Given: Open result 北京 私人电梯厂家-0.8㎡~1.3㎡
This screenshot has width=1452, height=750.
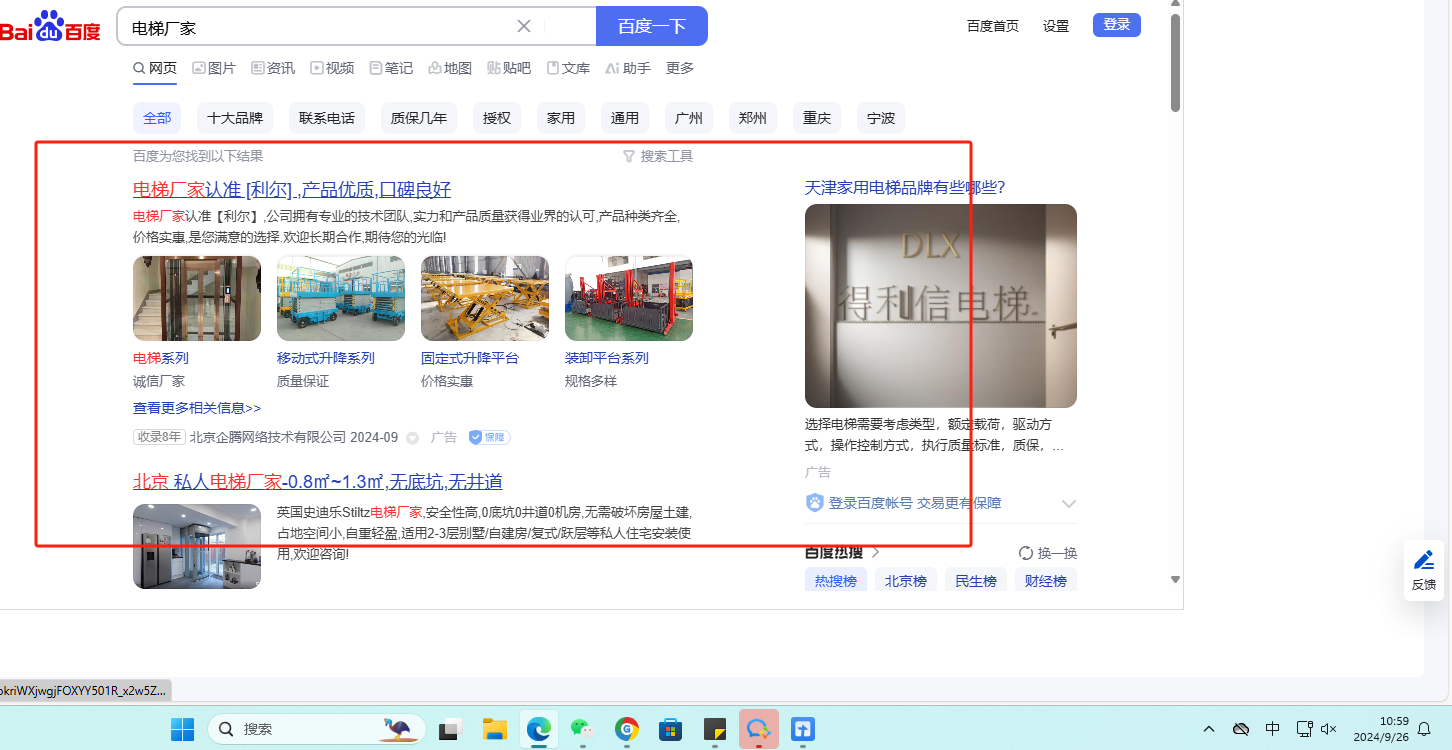Looking at the screenshot, I should [318, 482].
